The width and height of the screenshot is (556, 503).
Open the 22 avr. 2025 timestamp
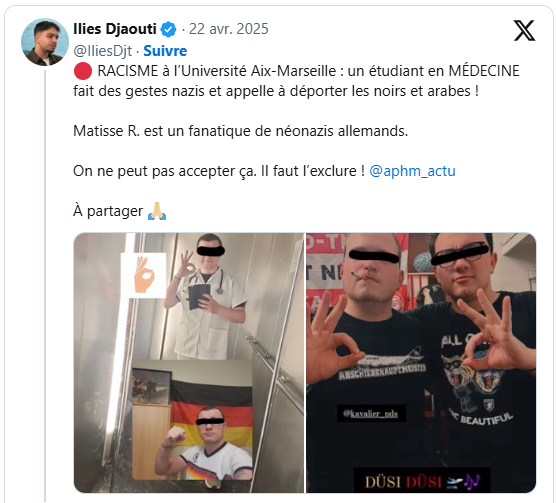click(x=229, y=29)
